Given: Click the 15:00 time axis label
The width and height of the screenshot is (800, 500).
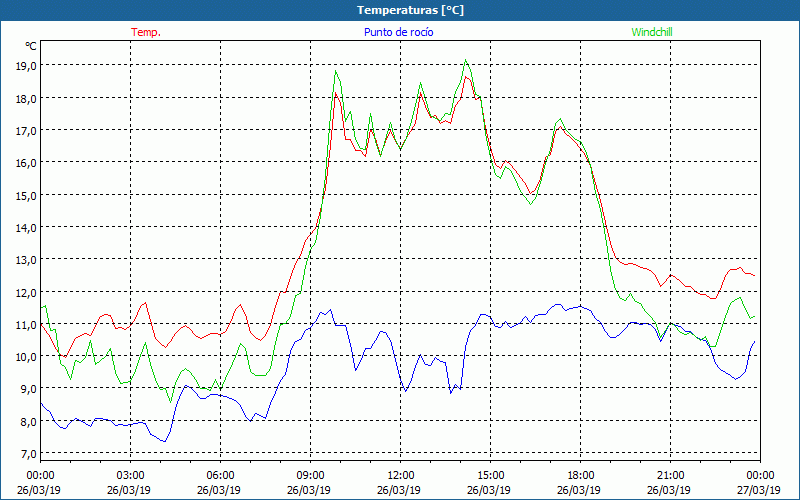Looking at the screenshot, I should tap(490, 476).
